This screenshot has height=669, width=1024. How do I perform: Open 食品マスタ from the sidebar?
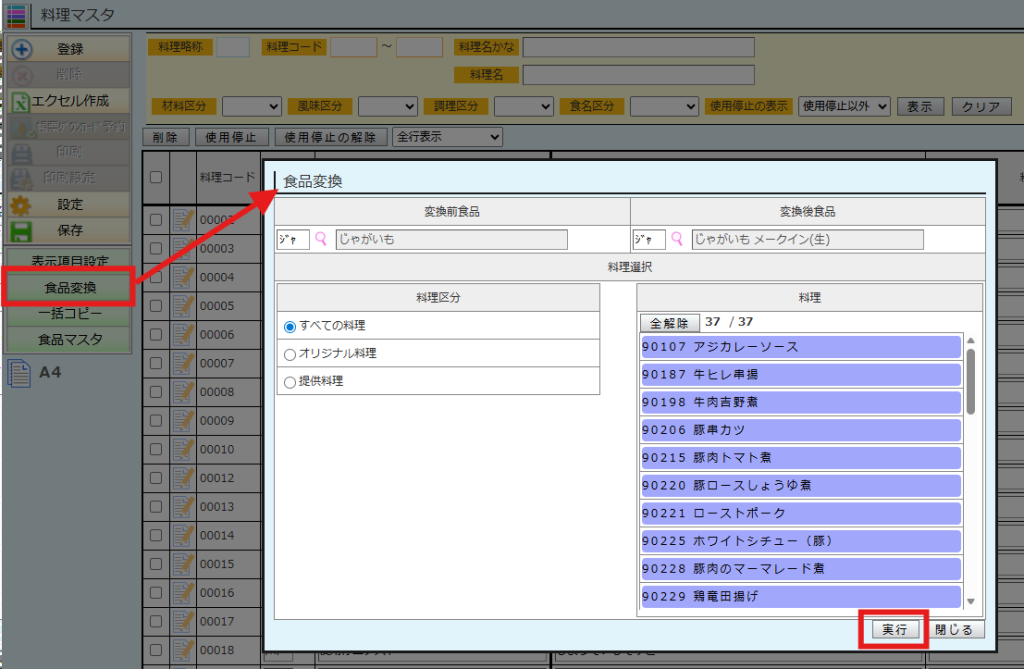[x=70, y=339]
